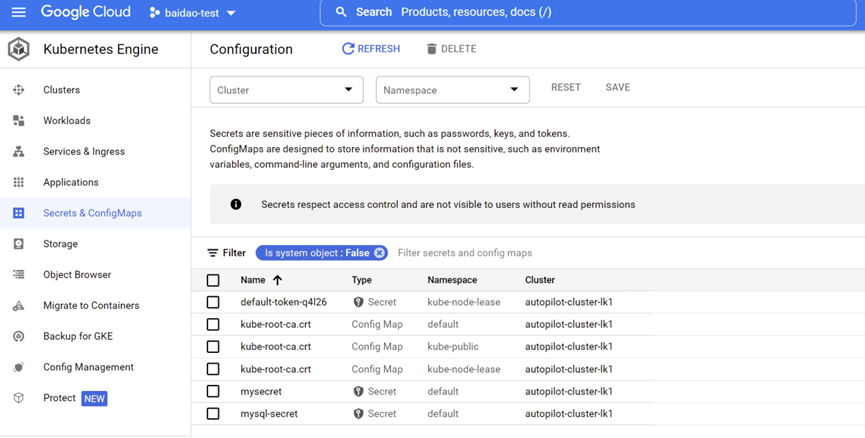Expand the Cluster dropdown
Viewport: 865px width, 438px height.
pos(286,90)
